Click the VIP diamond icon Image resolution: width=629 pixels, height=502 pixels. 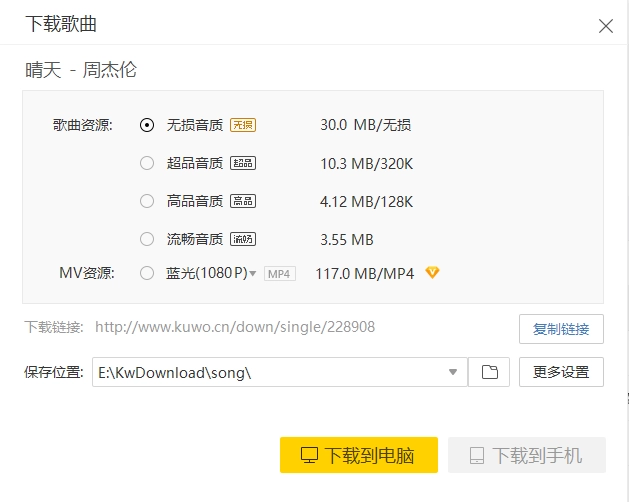click(x=432, y=272)
